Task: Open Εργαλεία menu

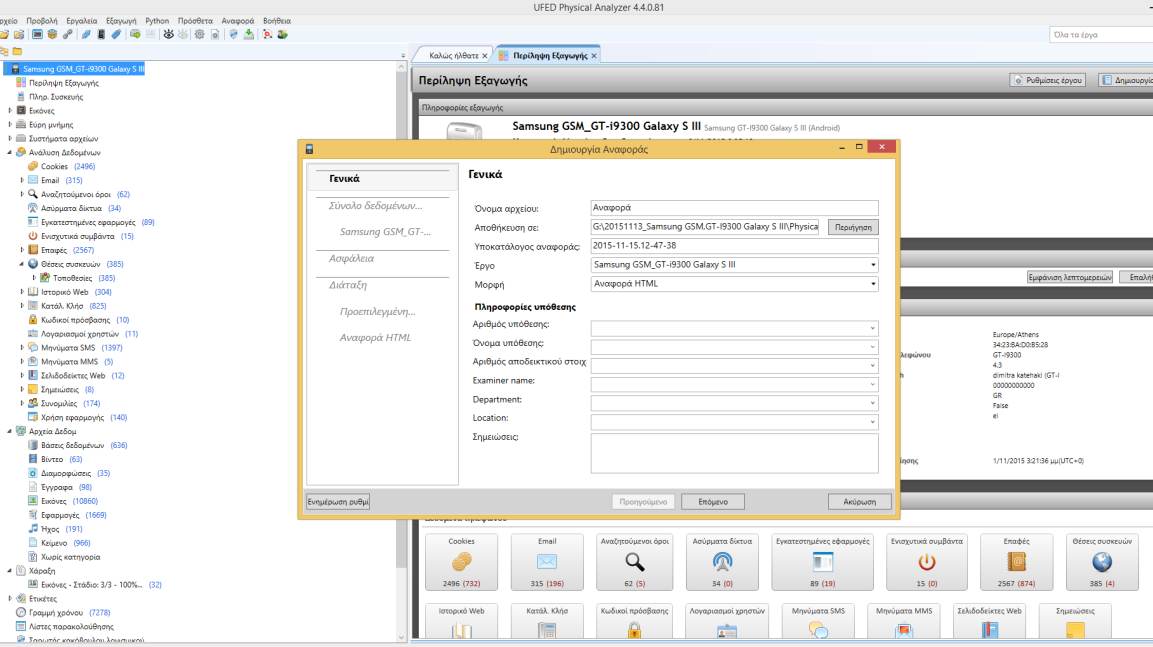Action: pos(82,21)
